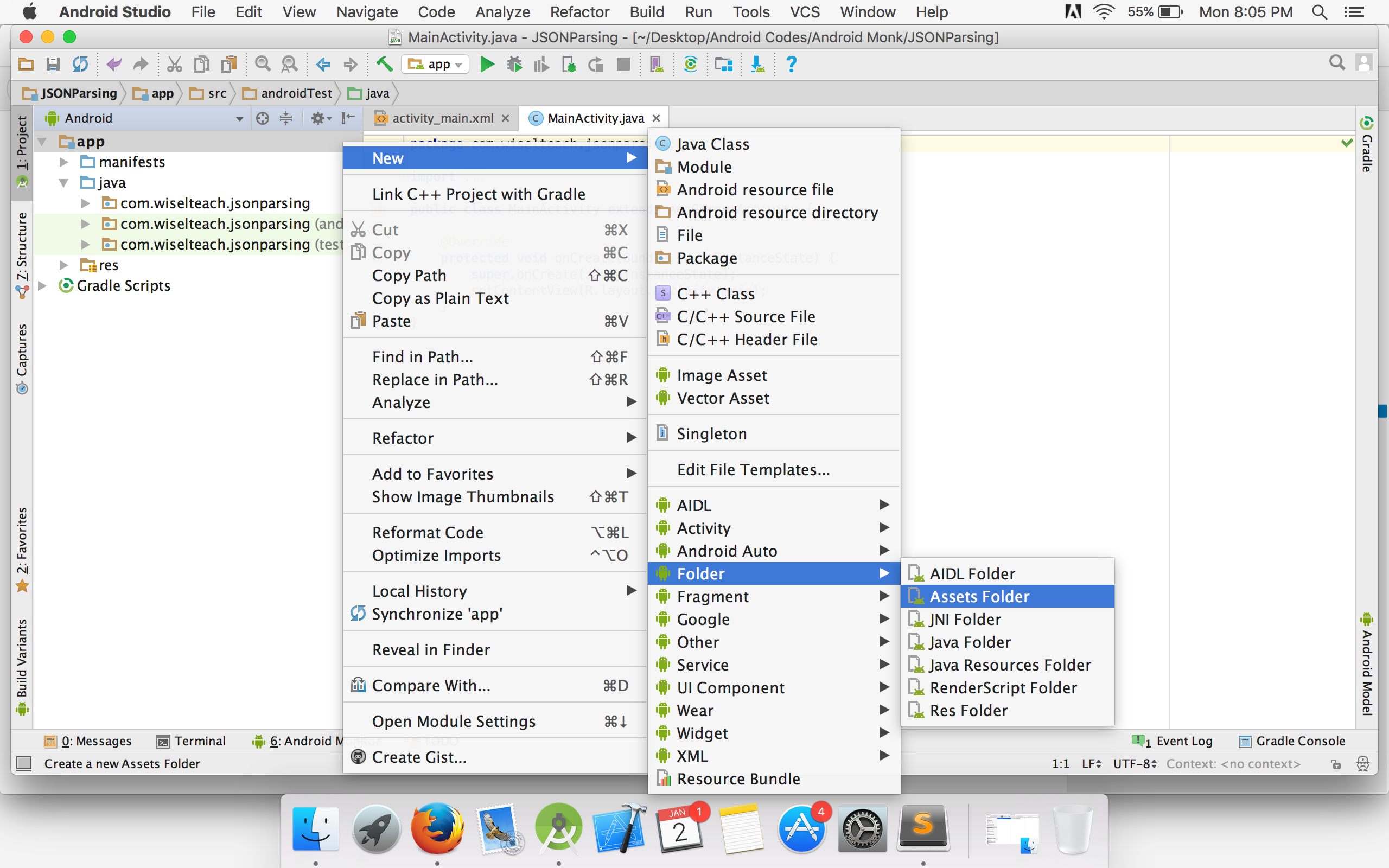Select Res Folder option

[1008, 711]
